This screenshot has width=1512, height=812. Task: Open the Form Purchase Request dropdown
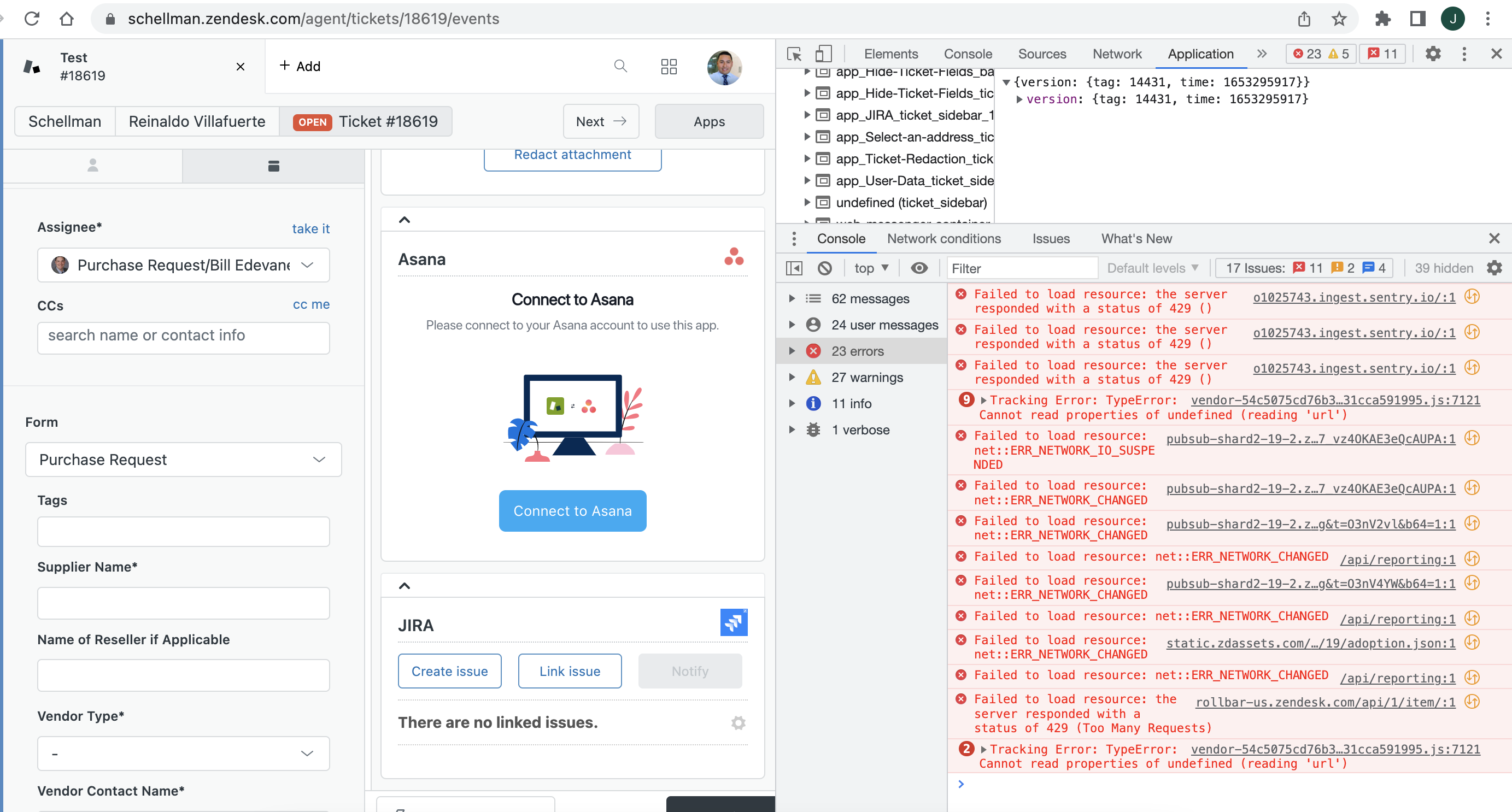tap(183, 460)
